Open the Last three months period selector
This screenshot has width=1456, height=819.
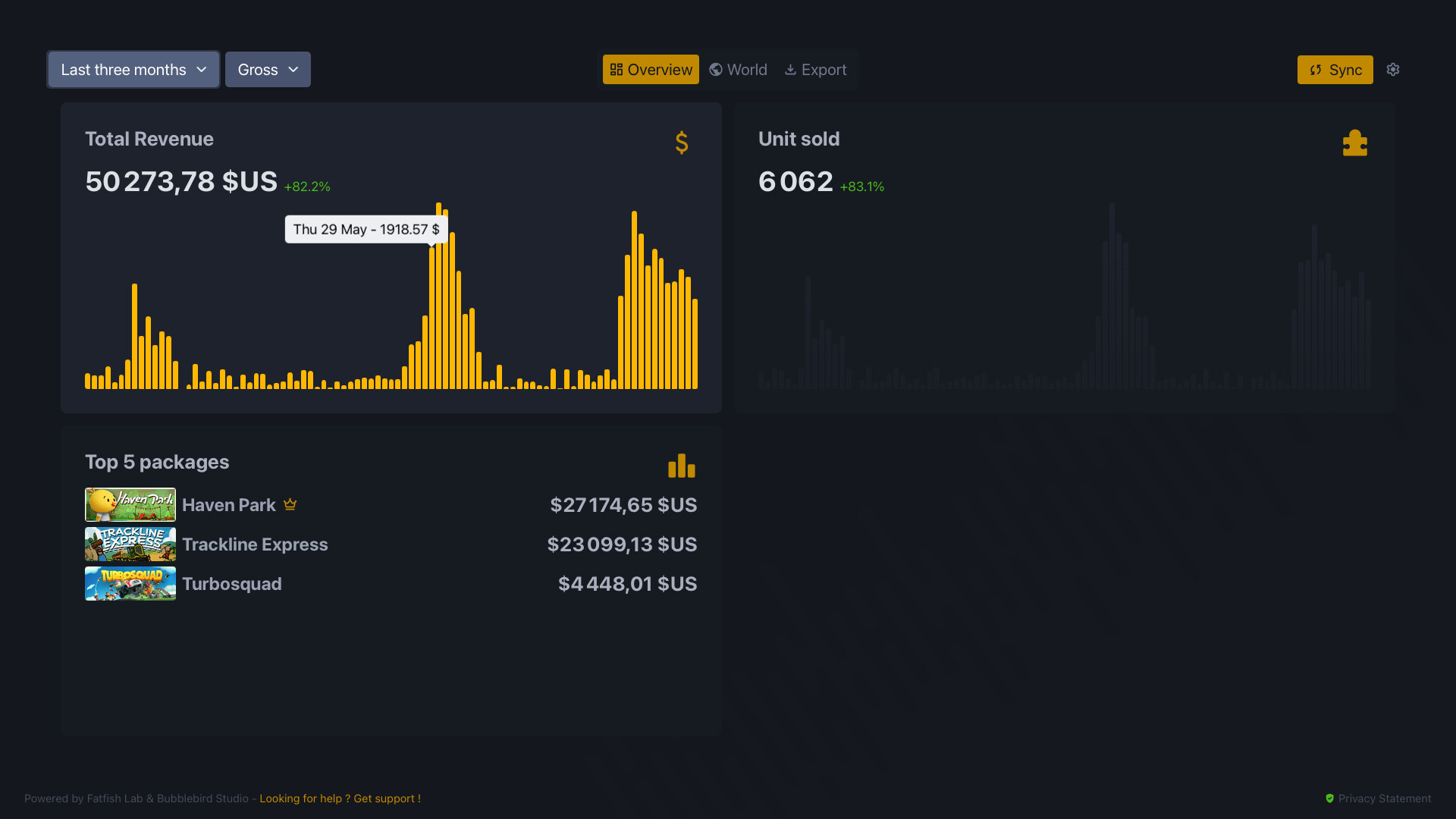133,69
